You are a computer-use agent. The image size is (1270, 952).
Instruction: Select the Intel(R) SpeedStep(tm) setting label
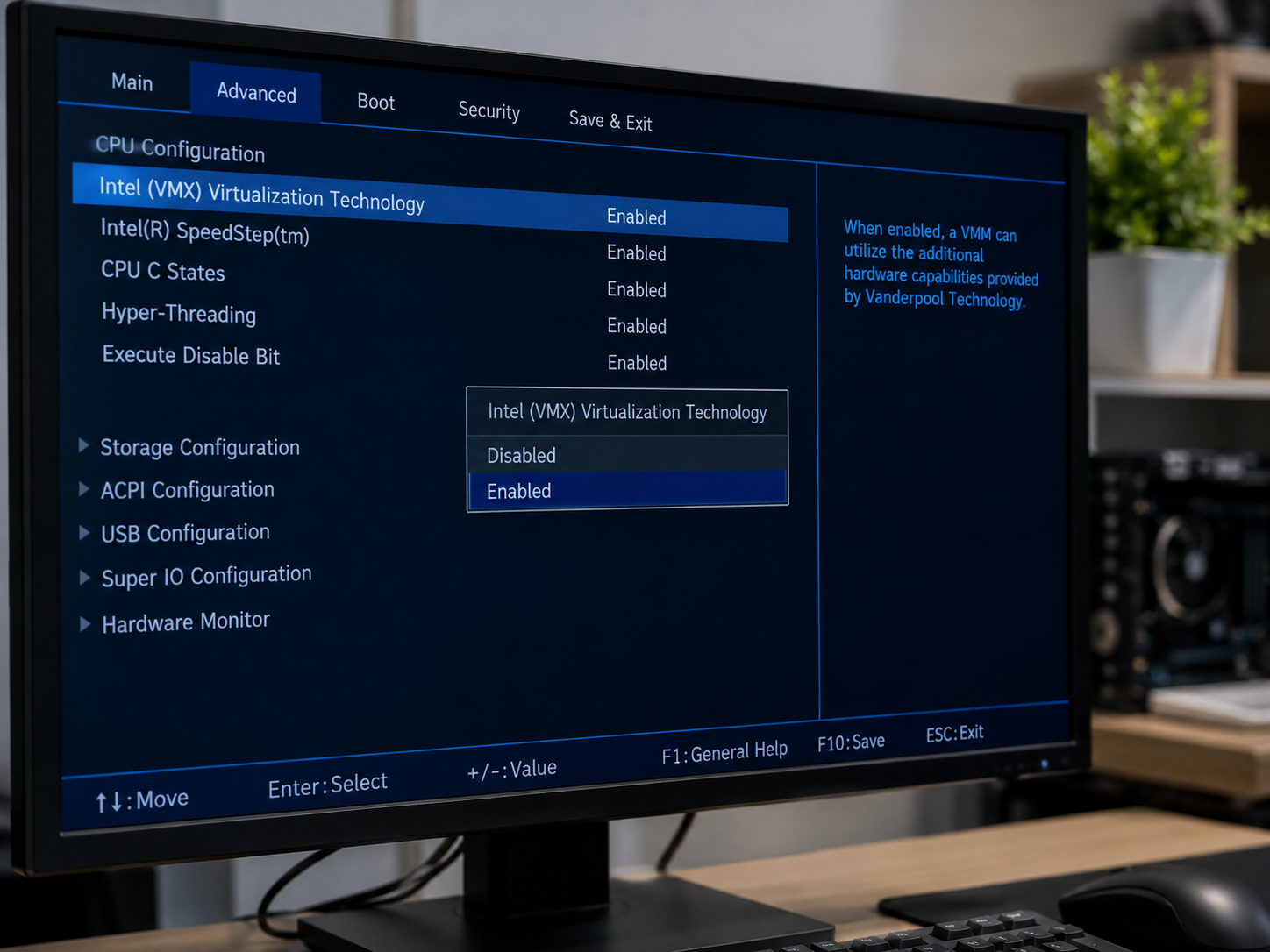click(x=205, y=231)
